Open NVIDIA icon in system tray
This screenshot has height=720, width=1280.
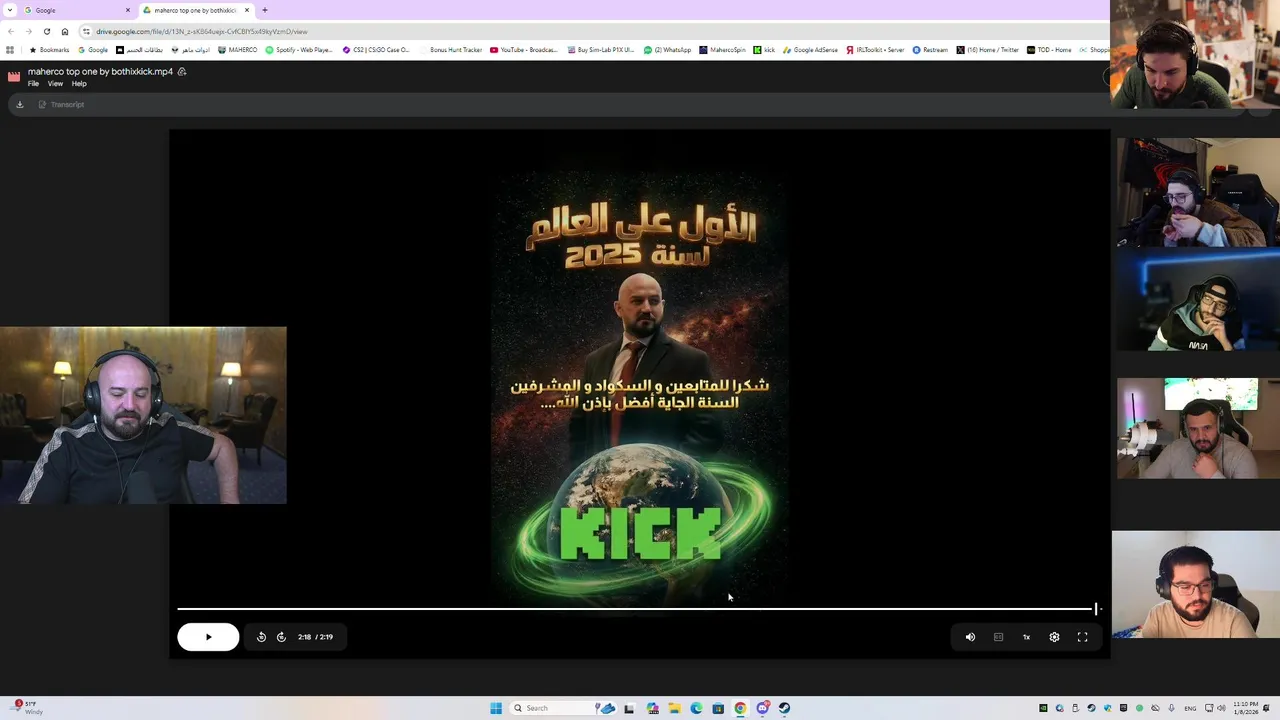[1043, 708]
